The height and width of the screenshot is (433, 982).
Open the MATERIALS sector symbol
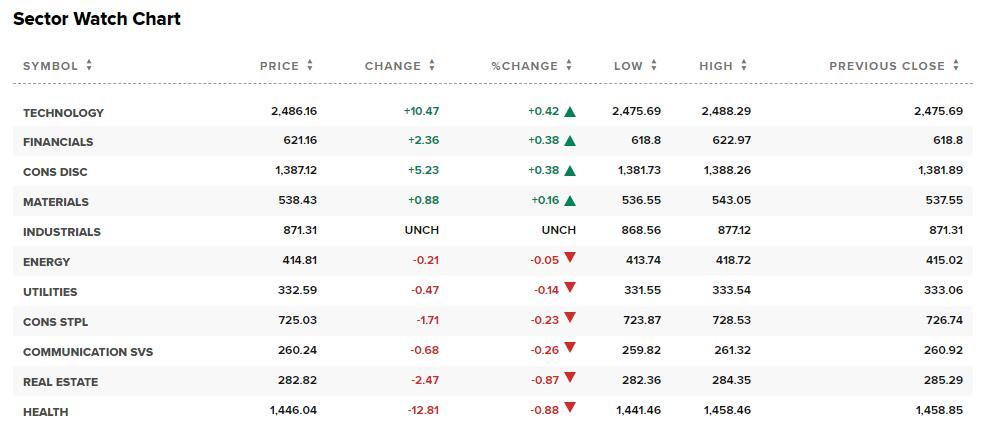(x=56, y=202)
